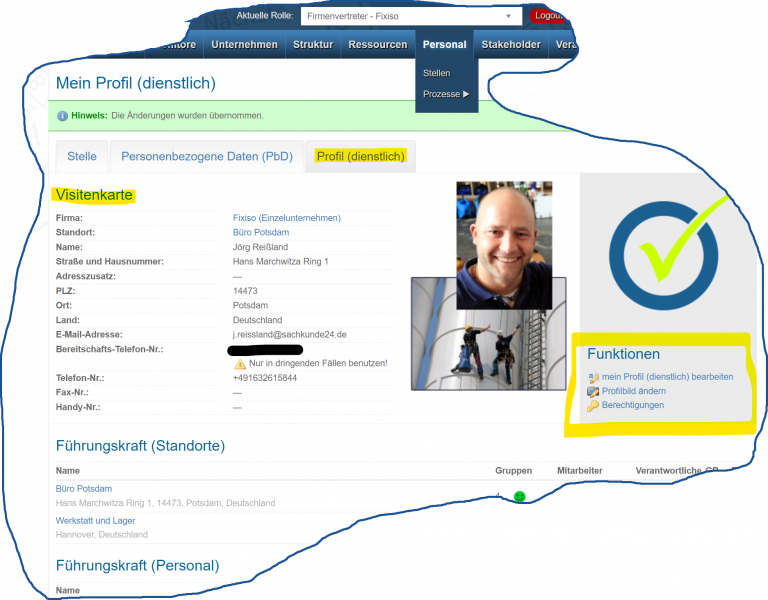Viewport: 768px width, 600px height.
Task: Switch to the Stelle tab
Action: click(82, 157)
